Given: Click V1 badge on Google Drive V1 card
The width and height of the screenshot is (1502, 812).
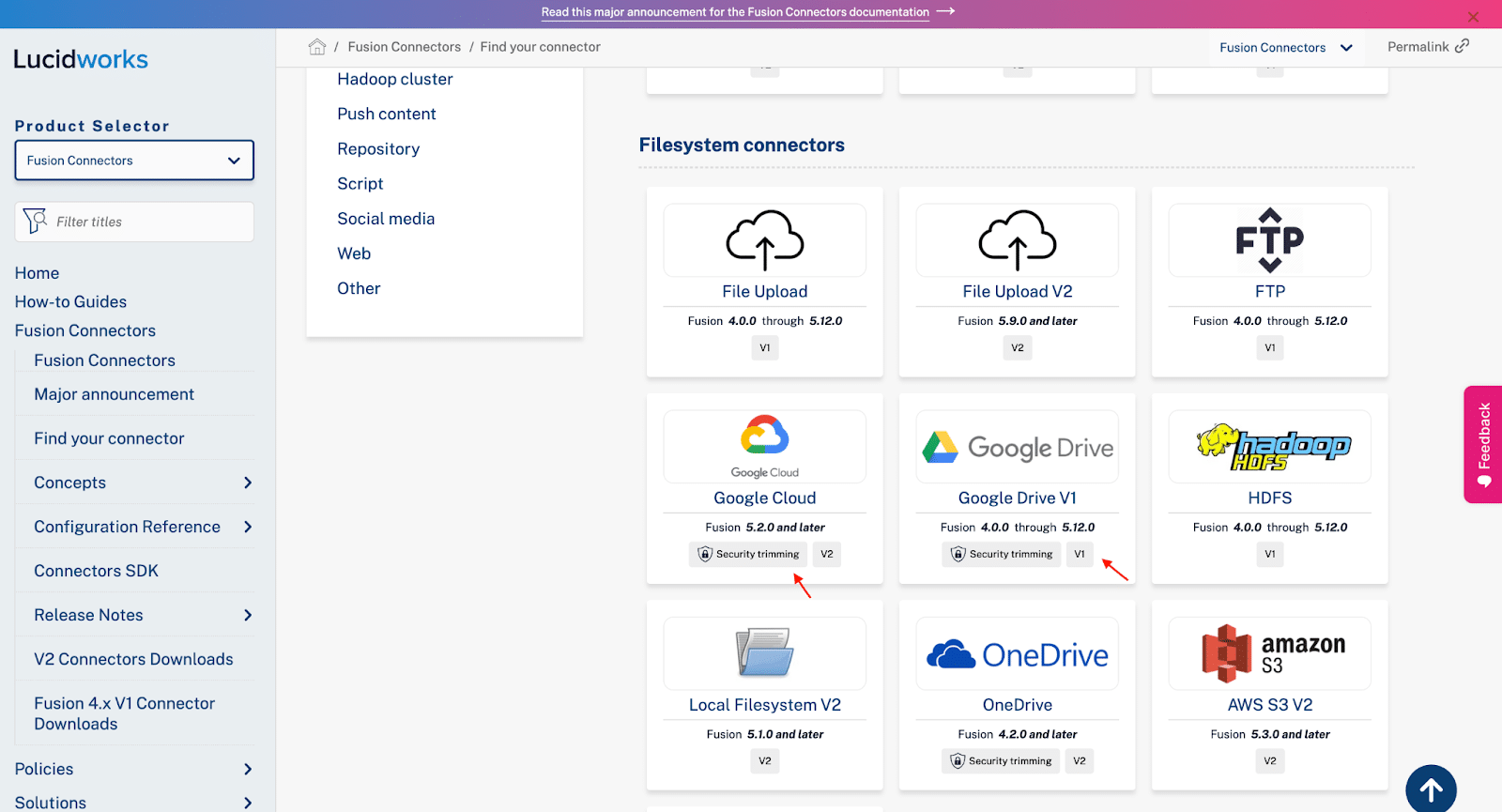Looking at the screenshot, I should [1080, 554].
